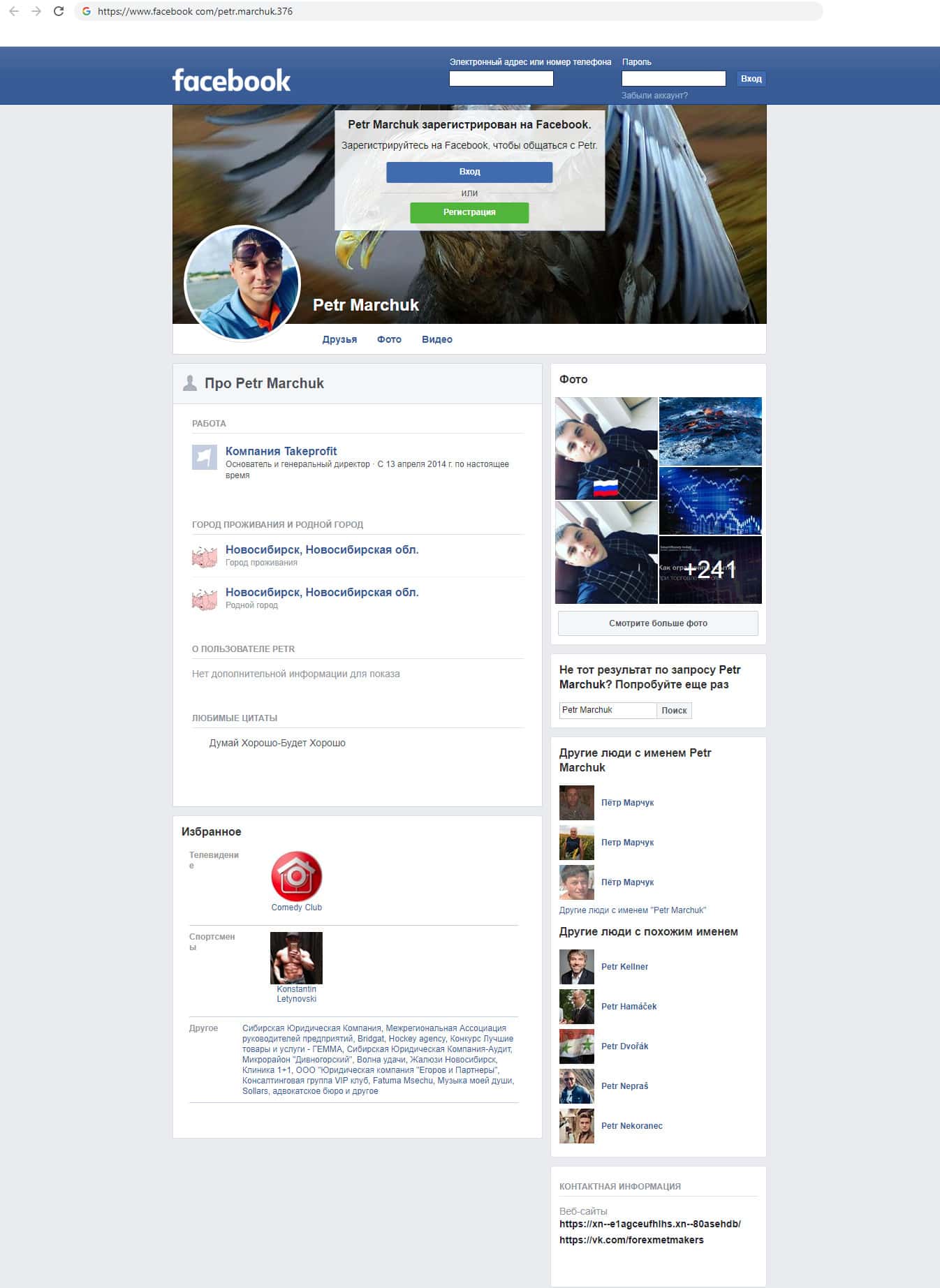Click the icon beside Город проживания entry
This screenshot has width=940, height=1288.
point(205,556)
